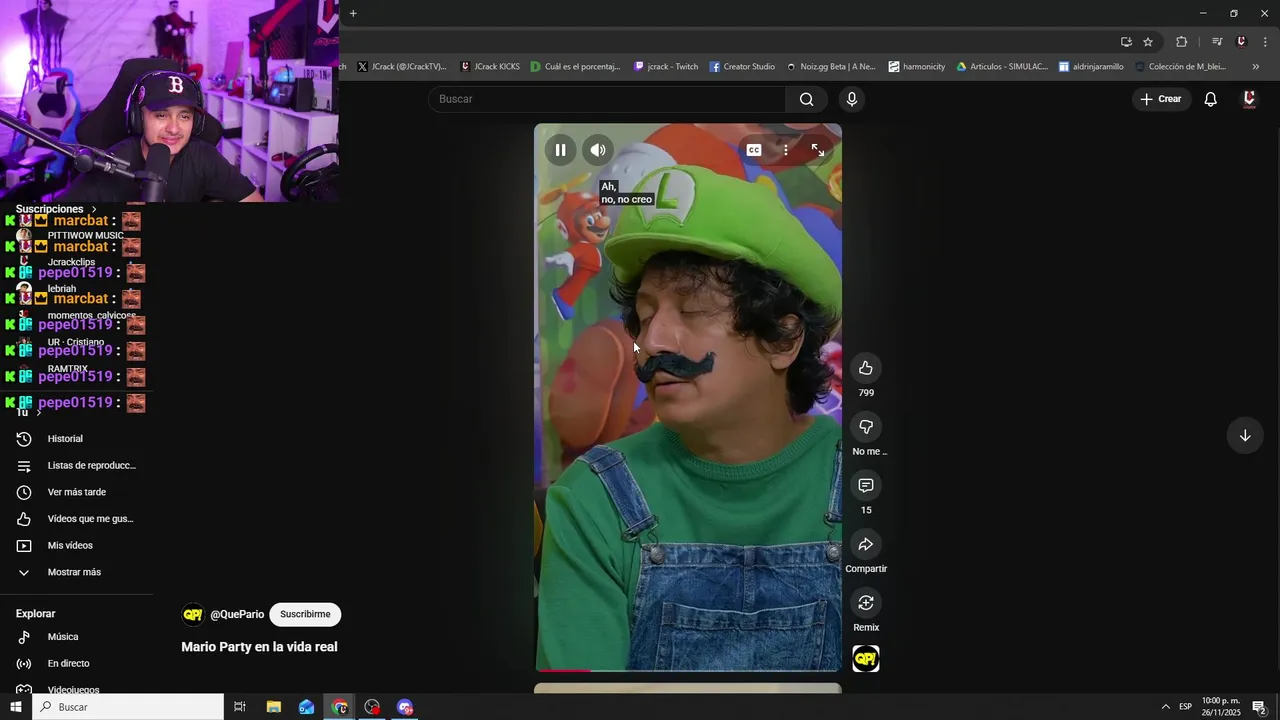This screenshot has width=1280, height=720.
Task: Open aldrinjaramillo bookmark
Action: coord(1091,67)
